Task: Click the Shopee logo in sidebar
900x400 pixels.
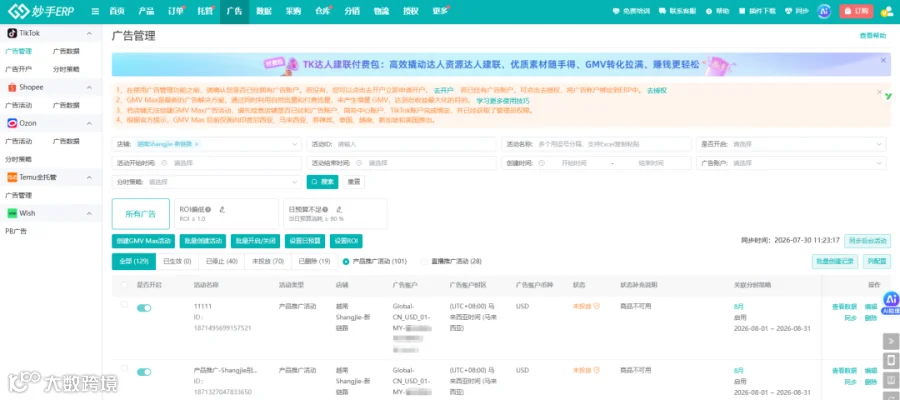Action: [x=11, y=87]
